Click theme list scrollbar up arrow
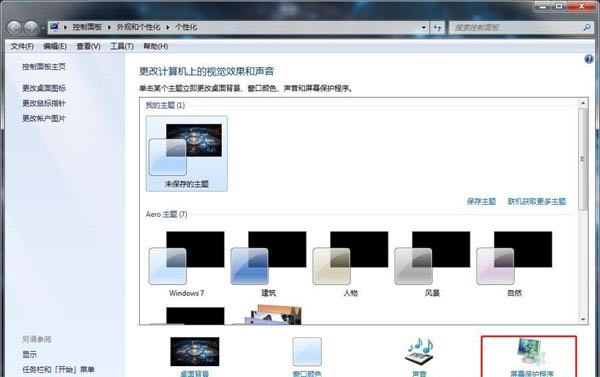600x377 pixels. 583,103
